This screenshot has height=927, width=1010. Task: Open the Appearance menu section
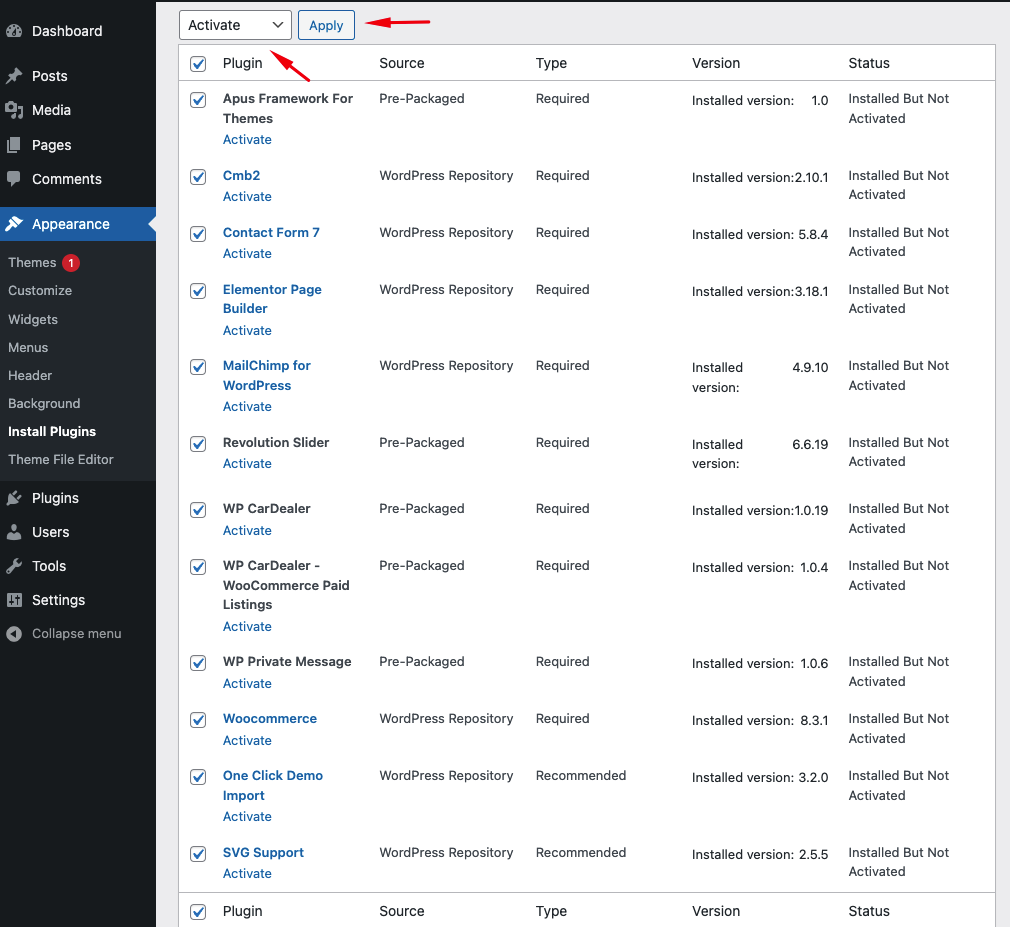click(x=70, y=224)
